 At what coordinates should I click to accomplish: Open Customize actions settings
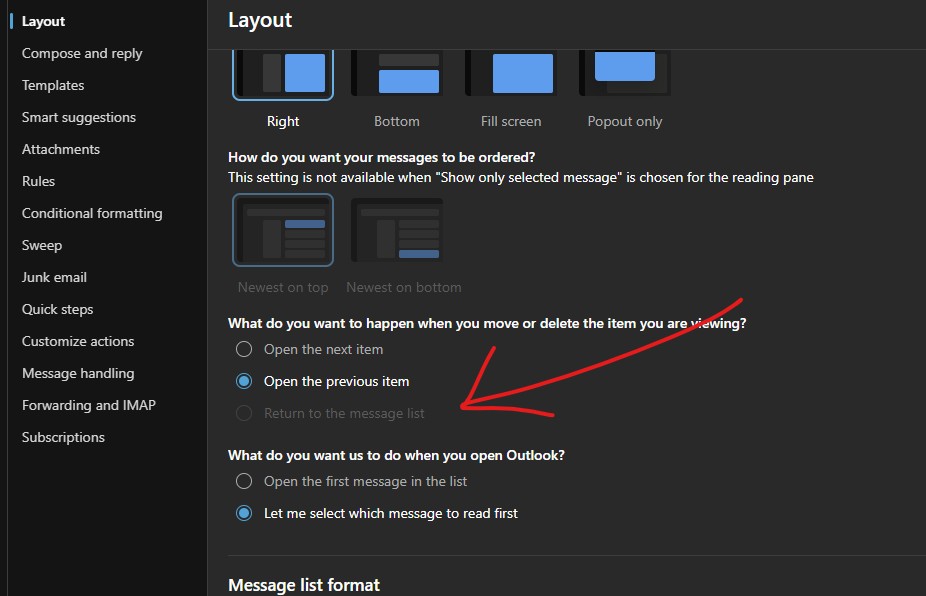click(78, 341)
